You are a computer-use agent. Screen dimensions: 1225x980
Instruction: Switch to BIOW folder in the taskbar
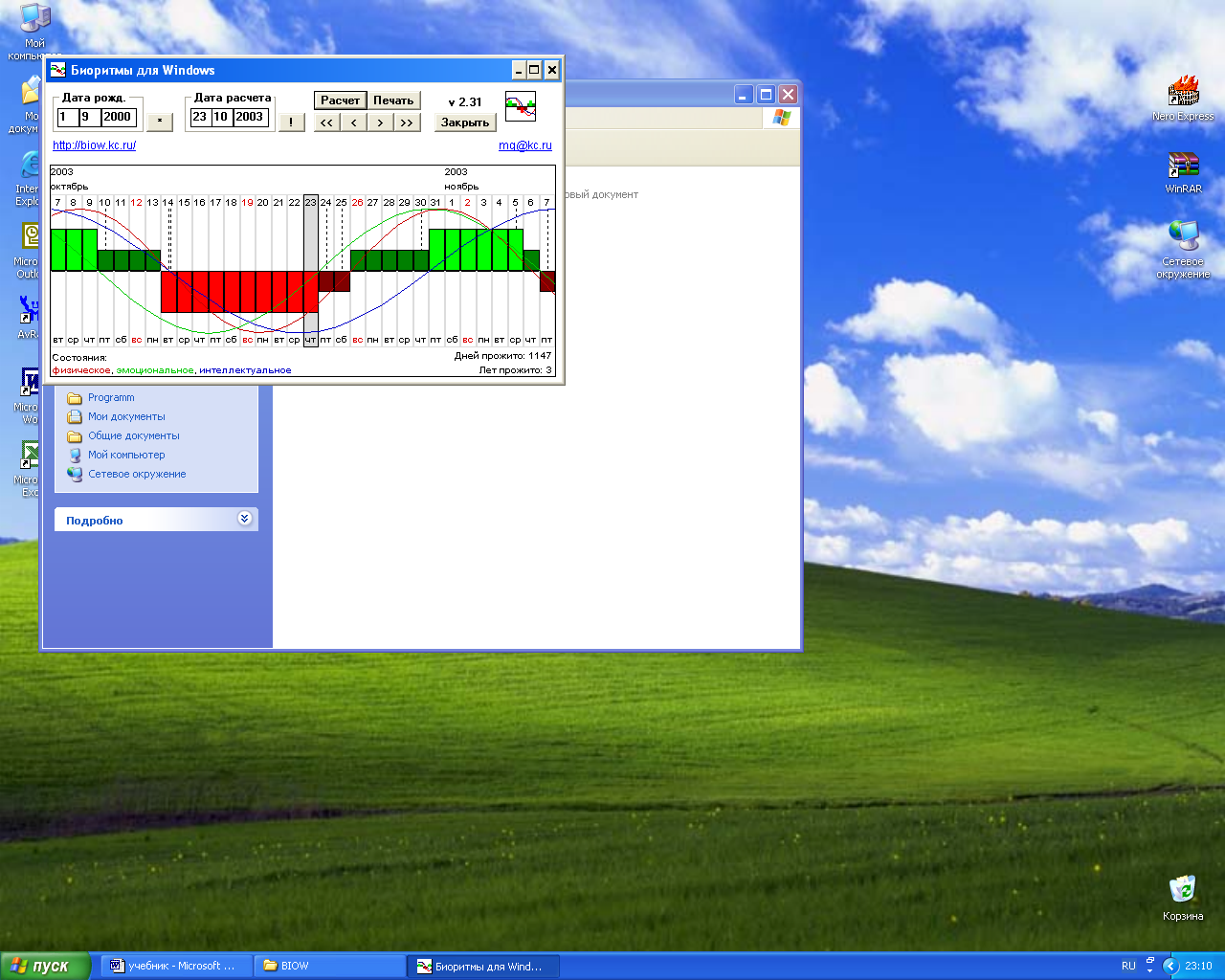(329, 966)
